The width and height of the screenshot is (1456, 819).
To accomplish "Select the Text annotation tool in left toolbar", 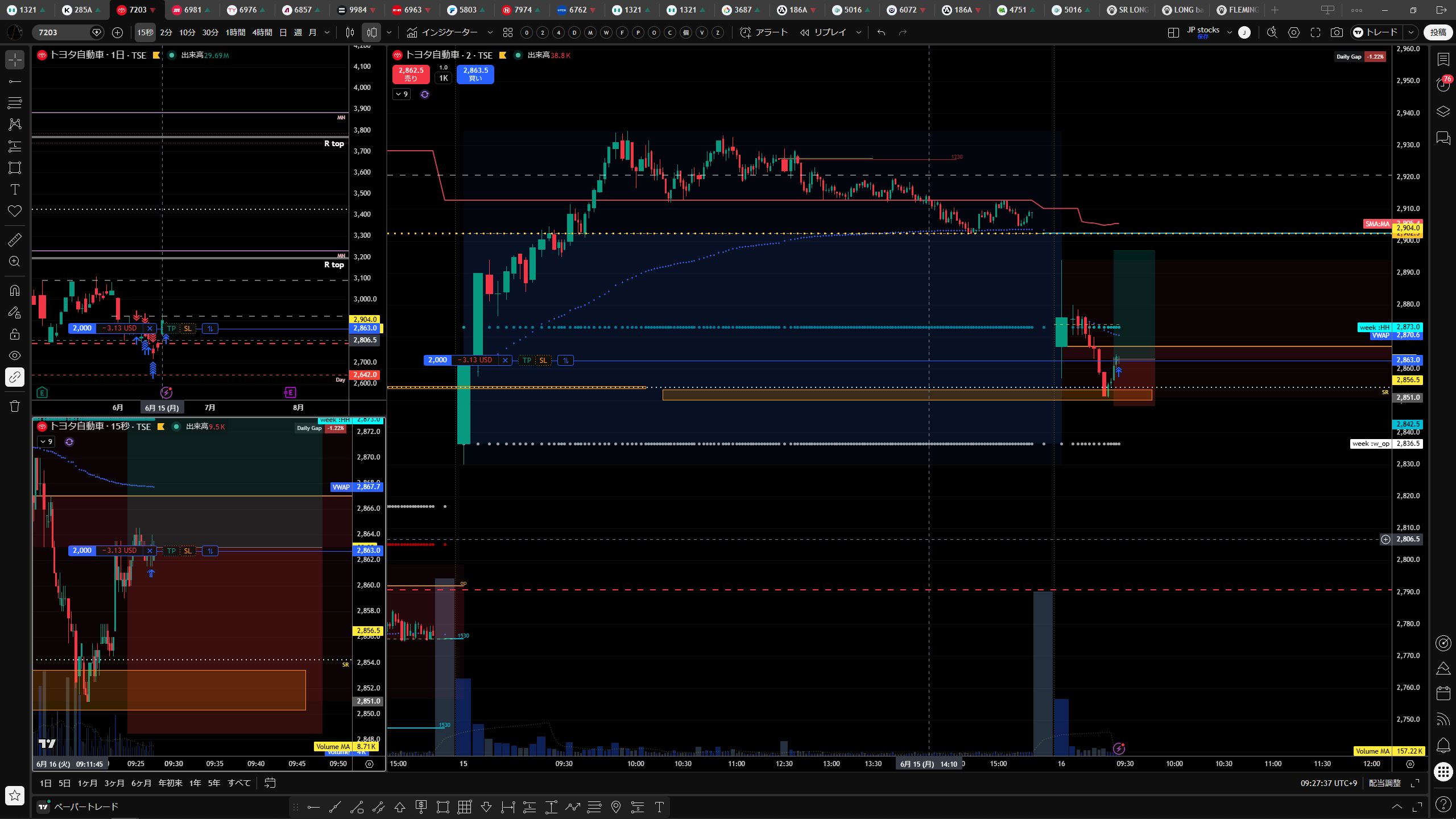I will click(15, 189).
